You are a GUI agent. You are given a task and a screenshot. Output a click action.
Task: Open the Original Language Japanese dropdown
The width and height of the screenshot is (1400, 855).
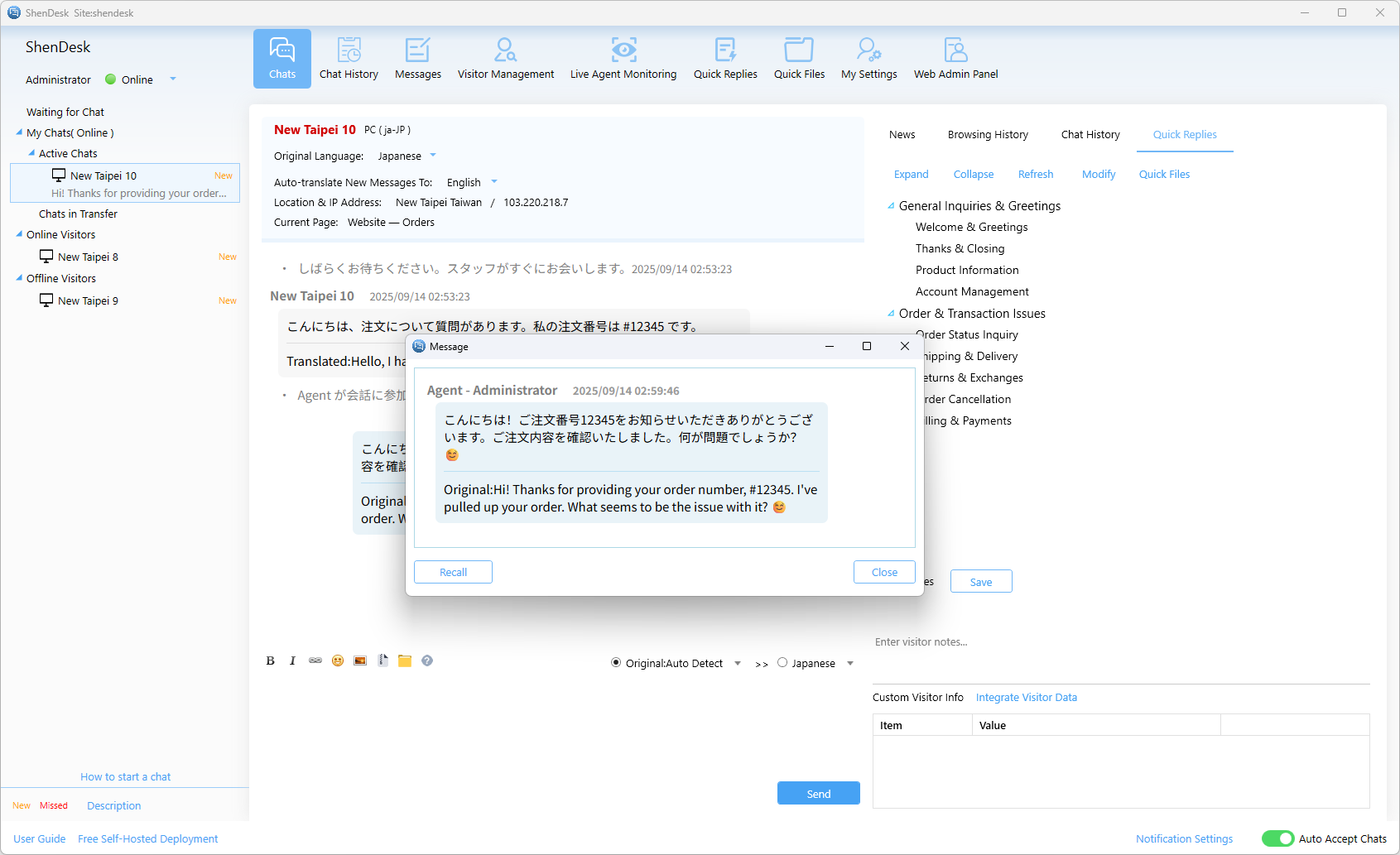[433, 156]
